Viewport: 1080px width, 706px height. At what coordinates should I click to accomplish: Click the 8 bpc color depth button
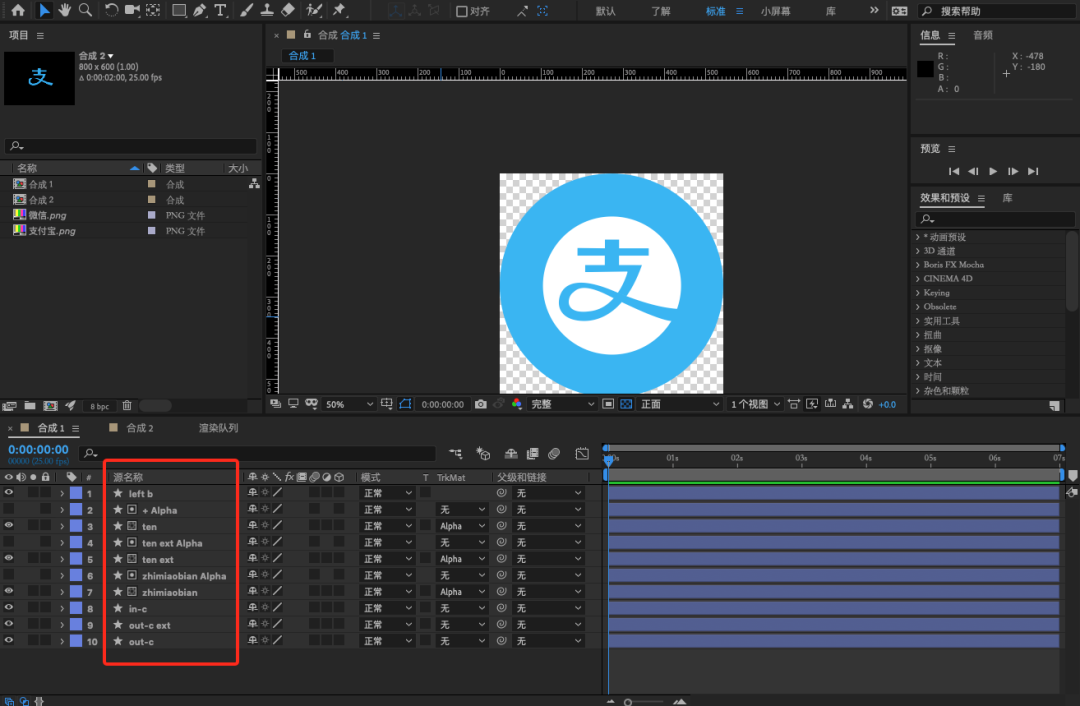pos(100,406)
